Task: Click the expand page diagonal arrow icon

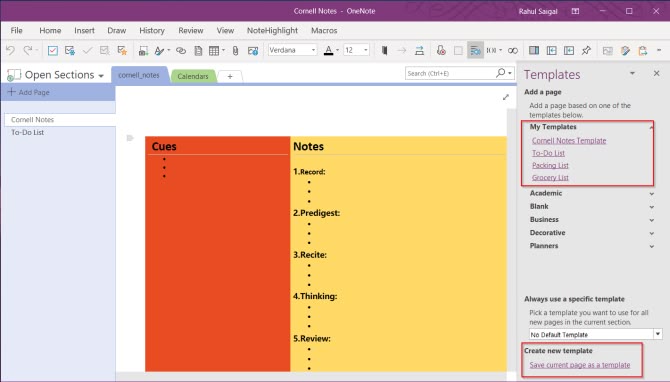Action: [x=506, y=97]
